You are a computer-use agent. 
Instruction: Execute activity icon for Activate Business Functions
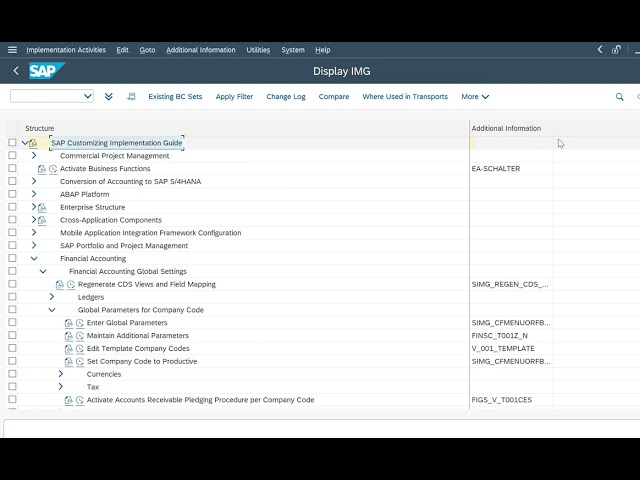point(53,169)
